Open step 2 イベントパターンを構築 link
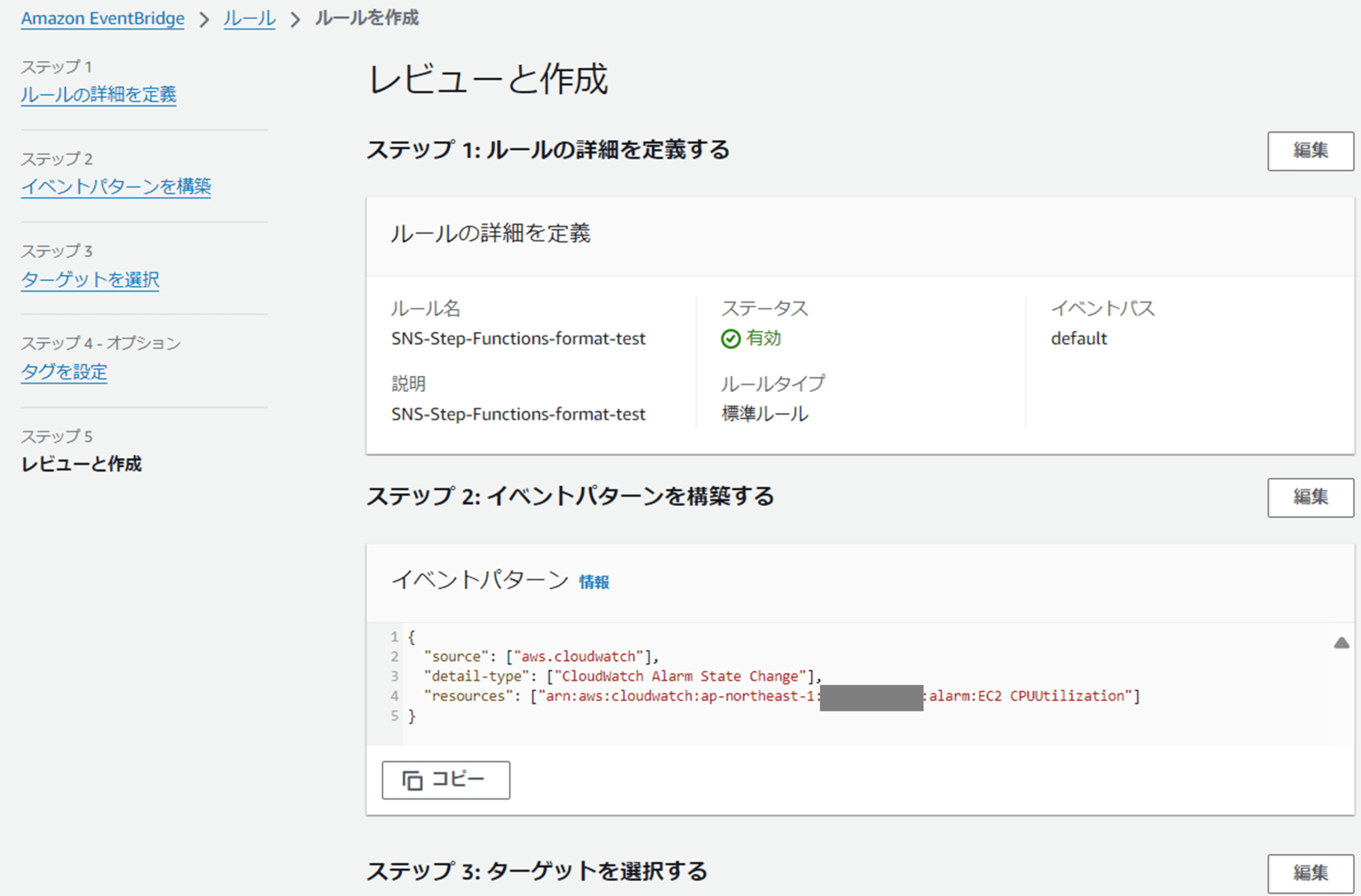This screenshot has height=896, width=1361. click(x=116, y=186)
